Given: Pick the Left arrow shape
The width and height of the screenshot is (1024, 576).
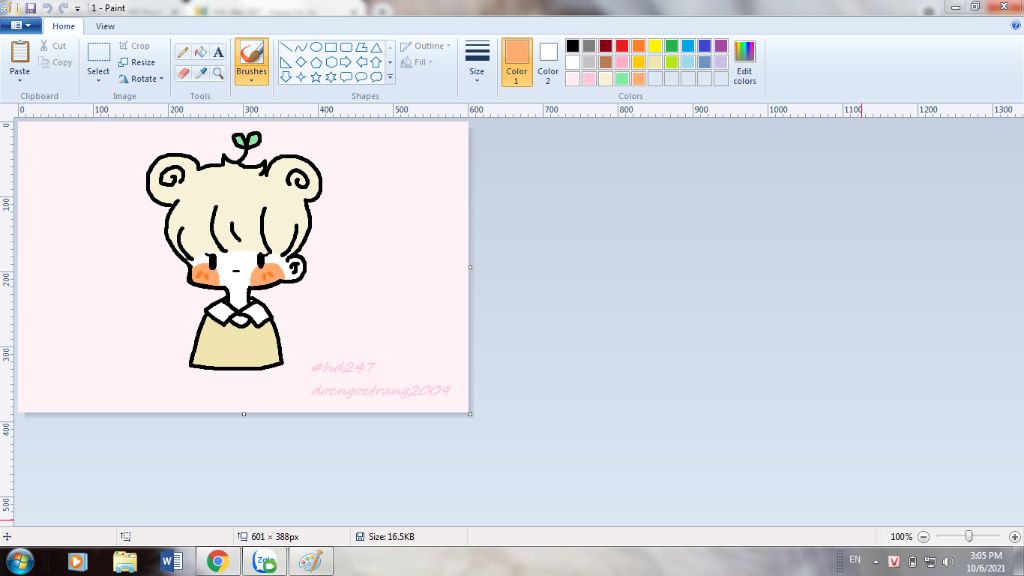Looking at the screenshot, I should coord(360,62).
